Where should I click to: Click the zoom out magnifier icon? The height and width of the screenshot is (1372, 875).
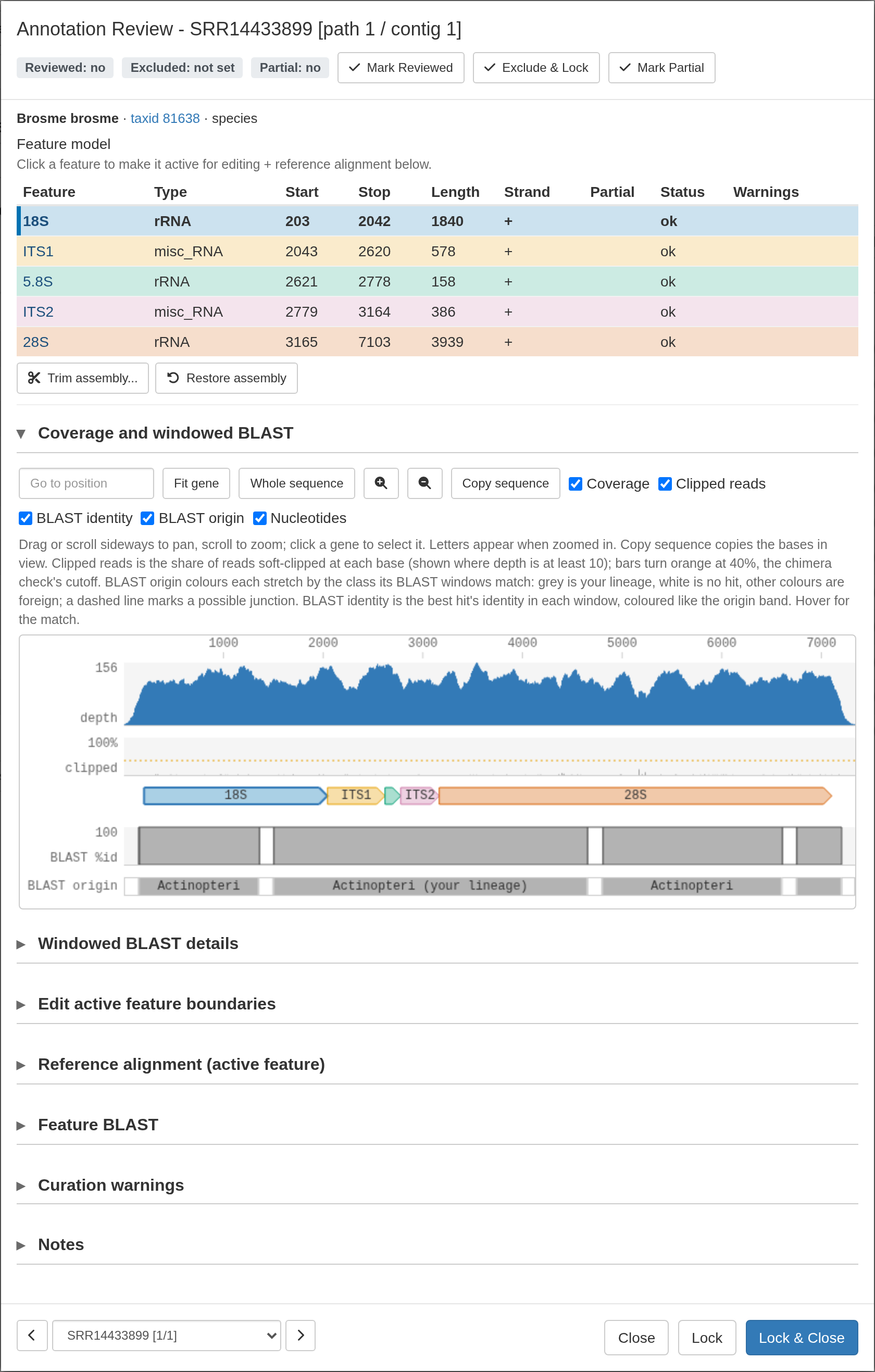[424, 483]
